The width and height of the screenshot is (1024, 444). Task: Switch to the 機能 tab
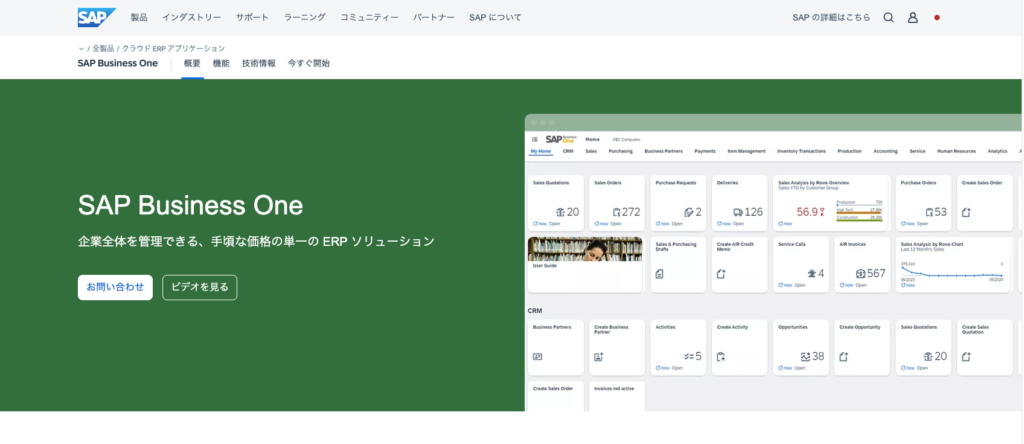(221, 63)
